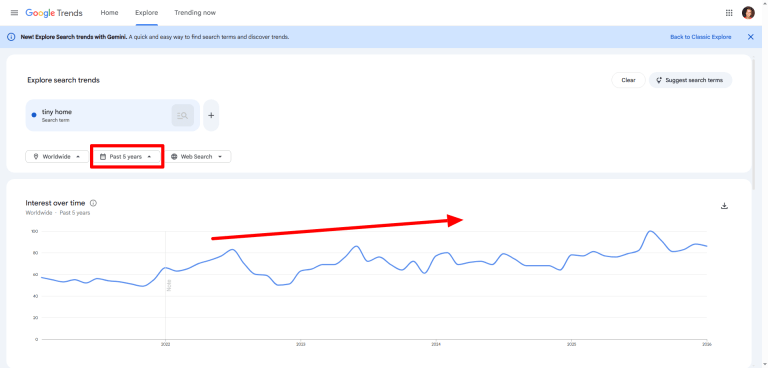Click the Interest over time title

55,203
